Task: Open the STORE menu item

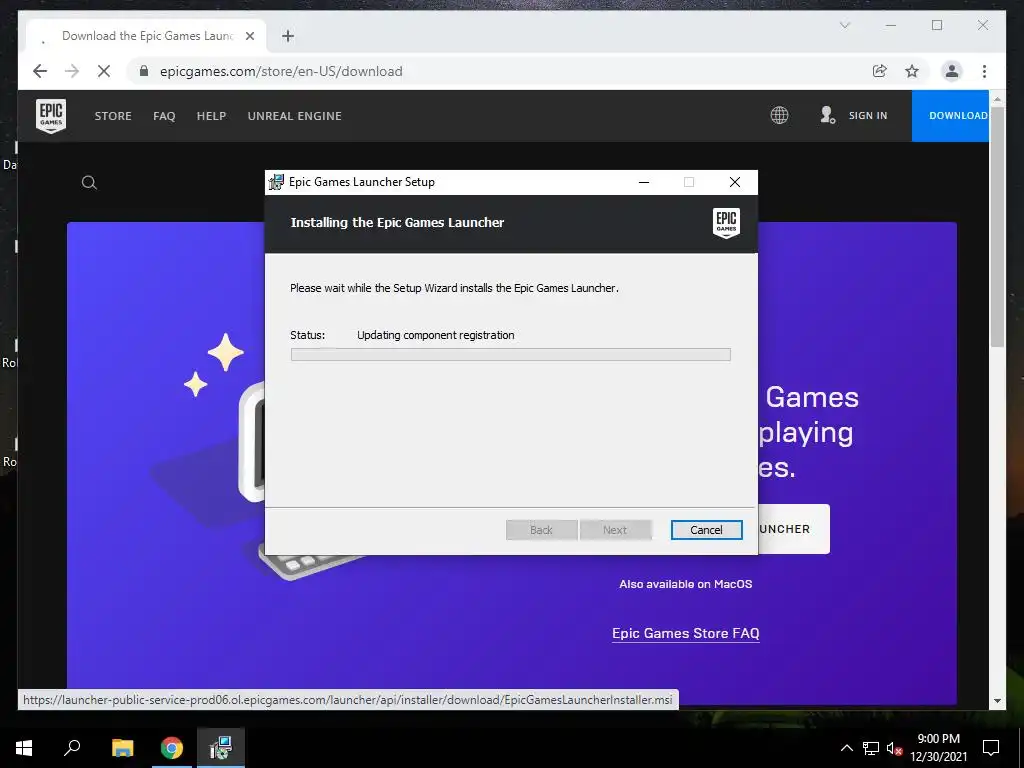Action: pos(113,116)
